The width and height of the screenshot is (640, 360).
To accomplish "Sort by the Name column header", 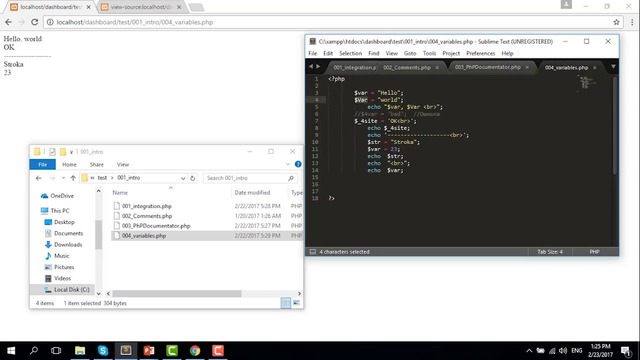I will 120,193.
